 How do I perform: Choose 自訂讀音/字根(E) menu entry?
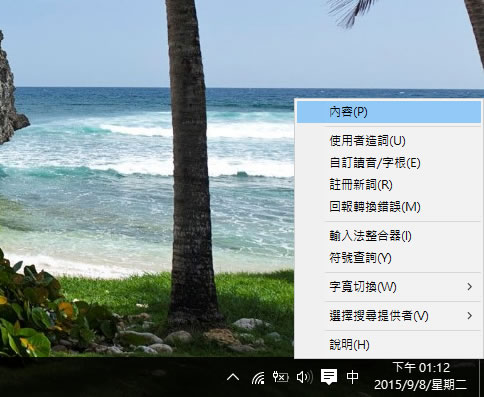click(x=389, y=163)
